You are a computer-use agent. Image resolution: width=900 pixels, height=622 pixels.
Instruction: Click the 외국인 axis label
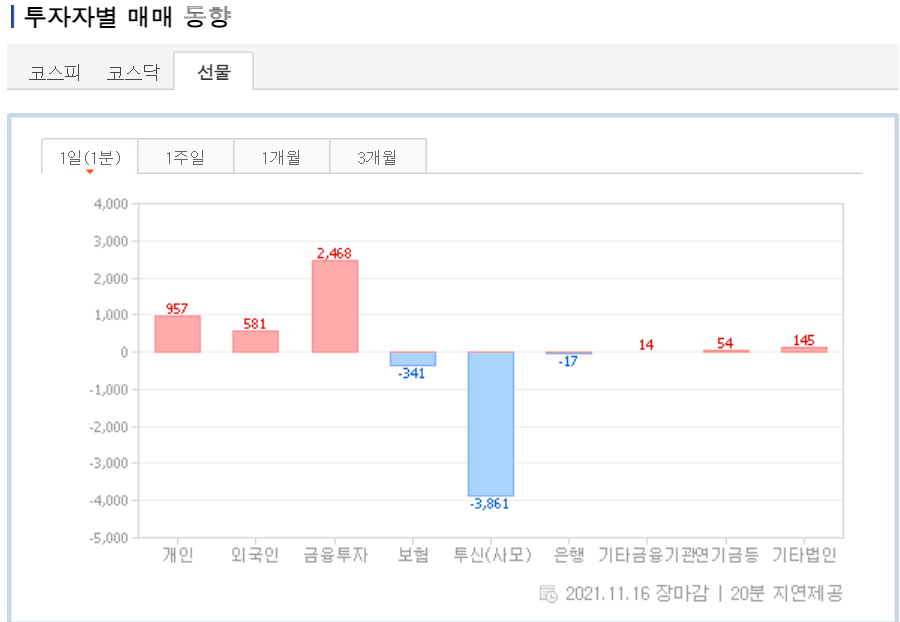255,555
